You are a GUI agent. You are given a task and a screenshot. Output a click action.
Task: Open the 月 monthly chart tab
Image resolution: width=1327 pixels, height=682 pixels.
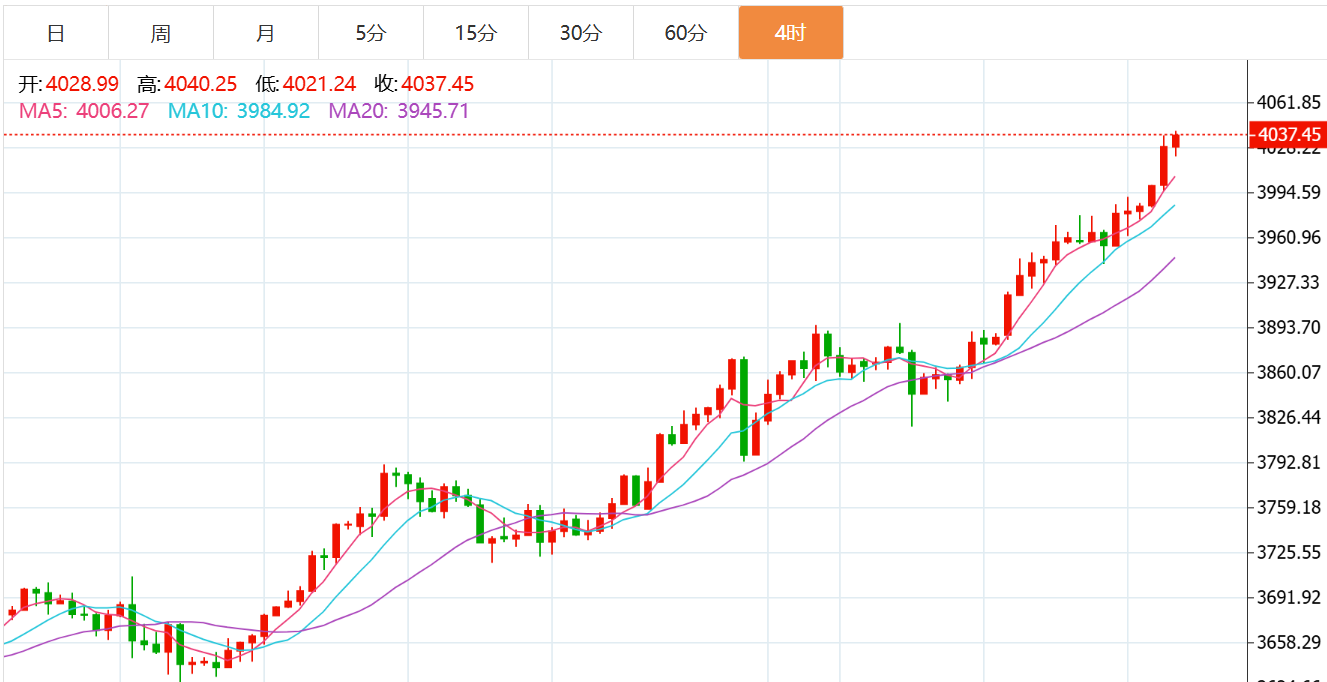(266, 33)
